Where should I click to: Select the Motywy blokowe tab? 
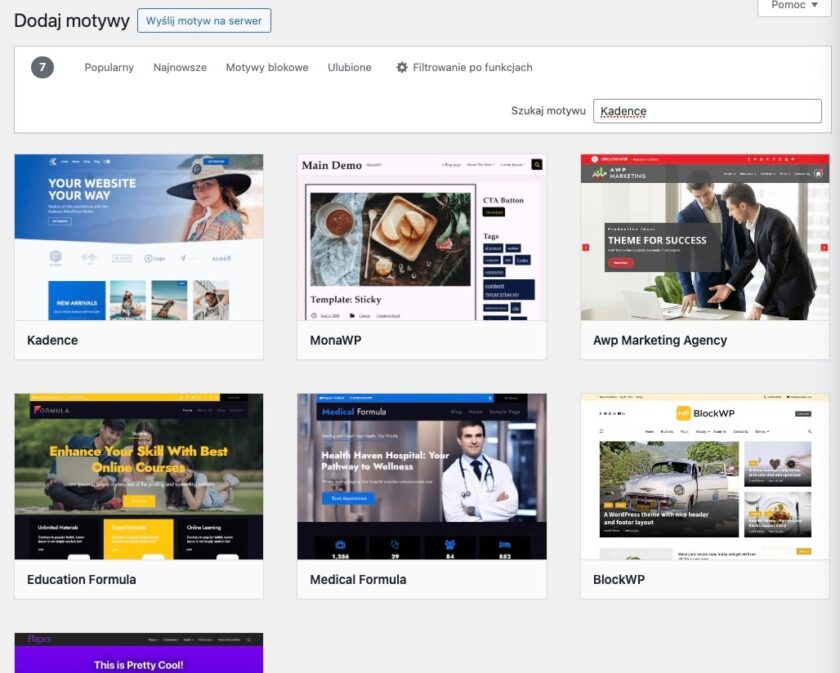click(x=267, y=68)
